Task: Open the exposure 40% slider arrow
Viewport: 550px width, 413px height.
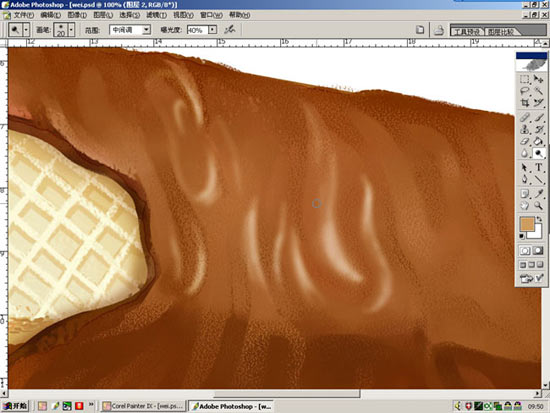Action: [213, 30]
